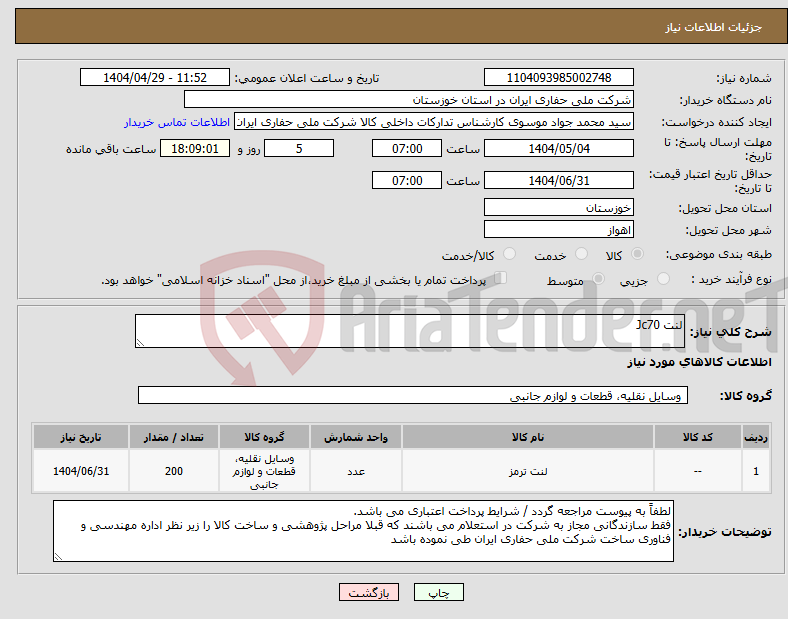Click the buyer organization name field
Screen dimensions: 788x619
point(409,99)
